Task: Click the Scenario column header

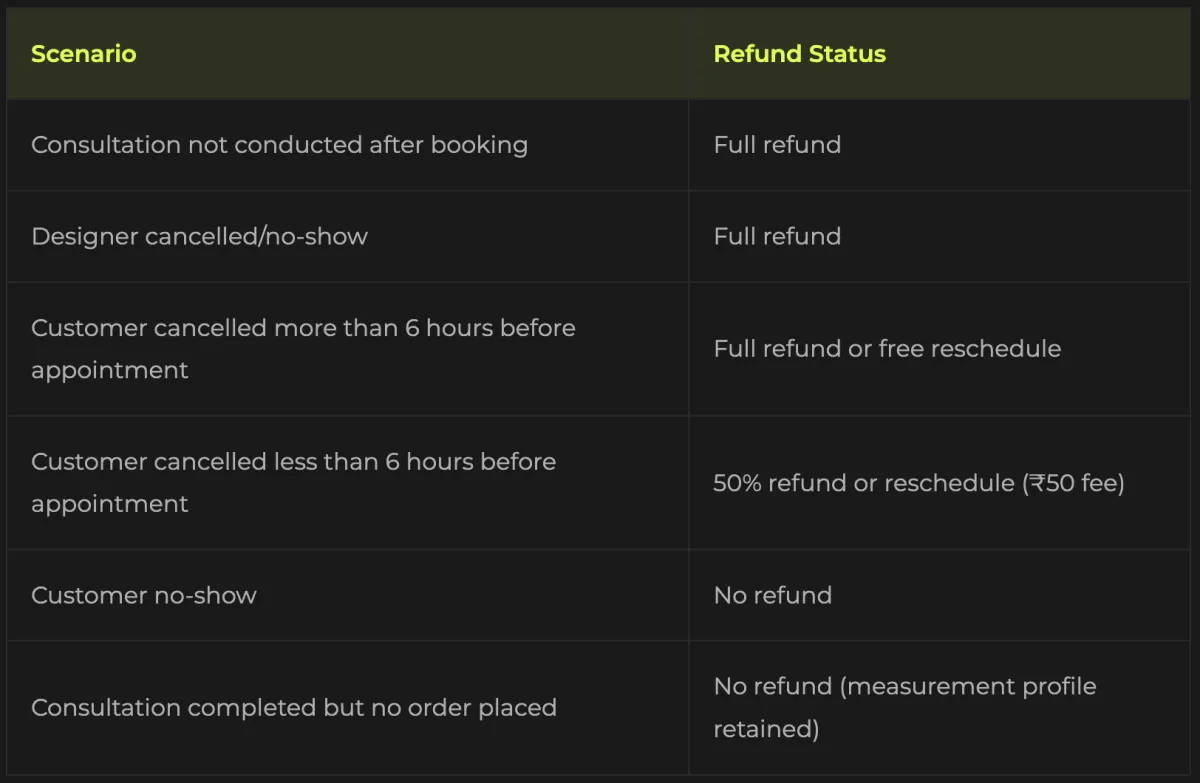Action: tap(84, 54)
